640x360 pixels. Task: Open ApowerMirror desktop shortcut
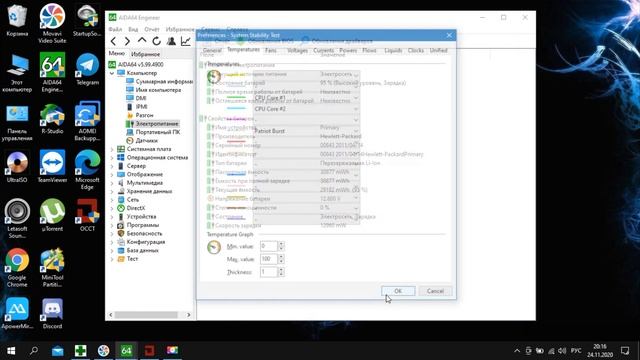point(17,313)
